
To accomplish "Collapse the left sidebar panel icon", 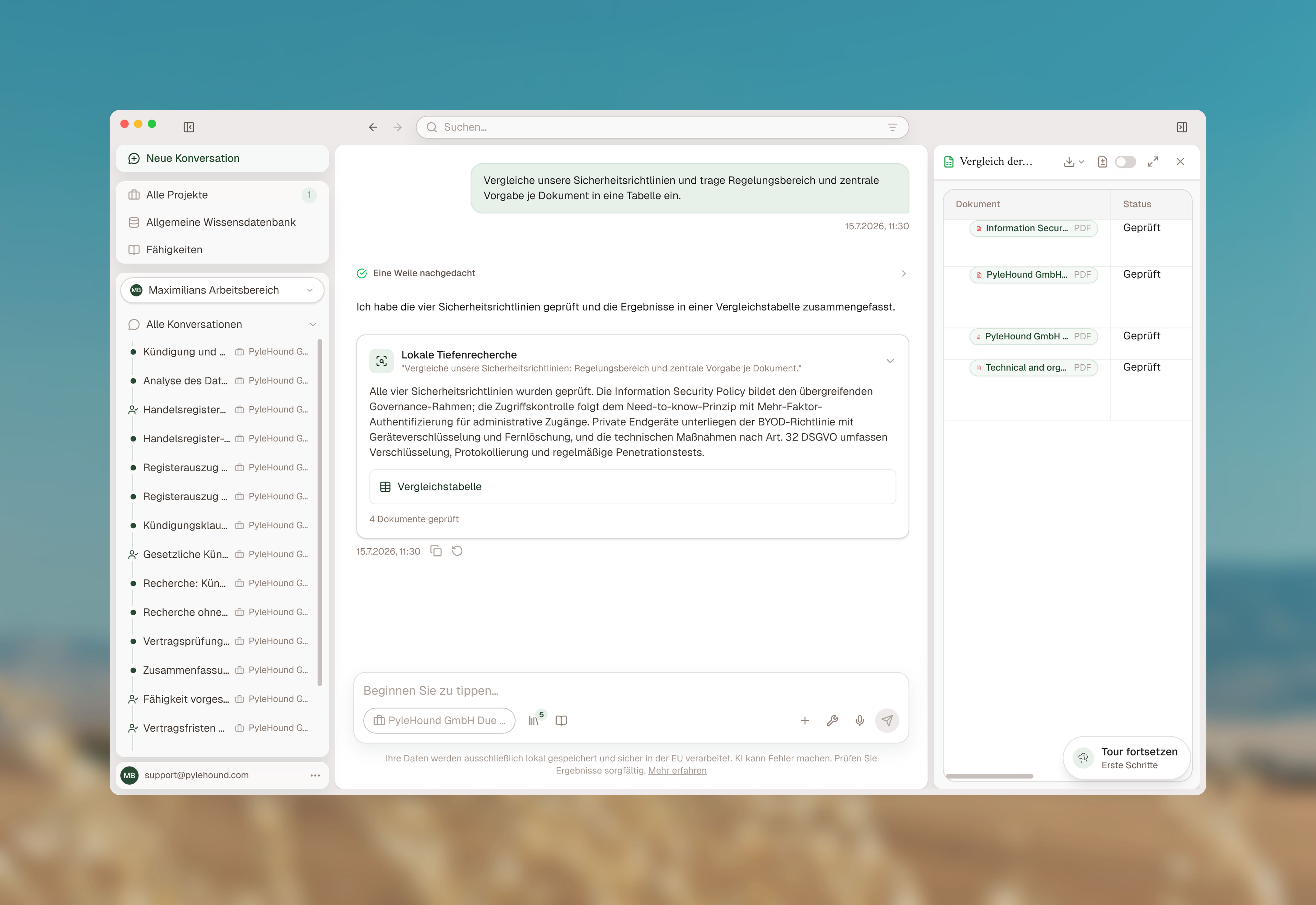I will pos(189,127).
